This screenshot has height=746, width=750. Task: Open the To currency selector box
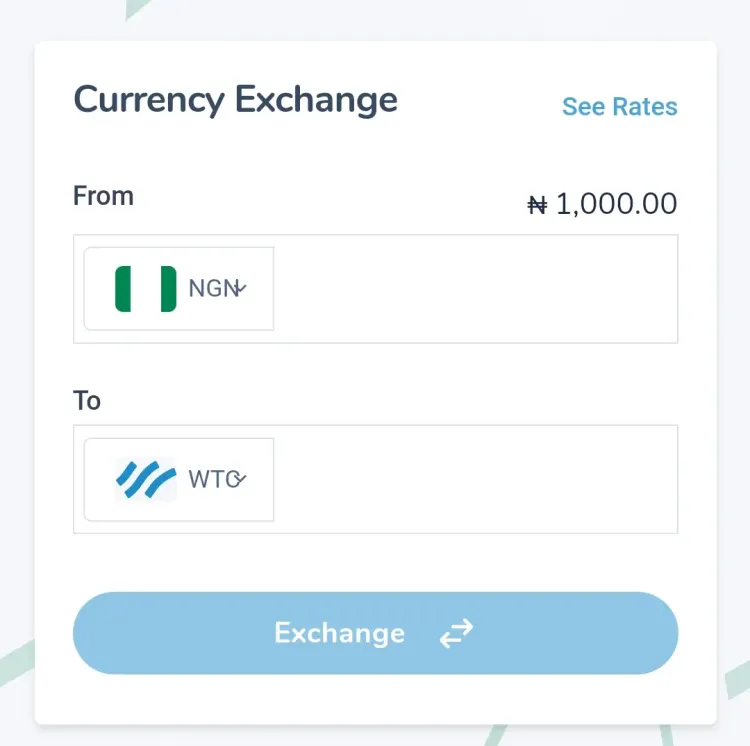pyautogui.click(x=179, y=479)
